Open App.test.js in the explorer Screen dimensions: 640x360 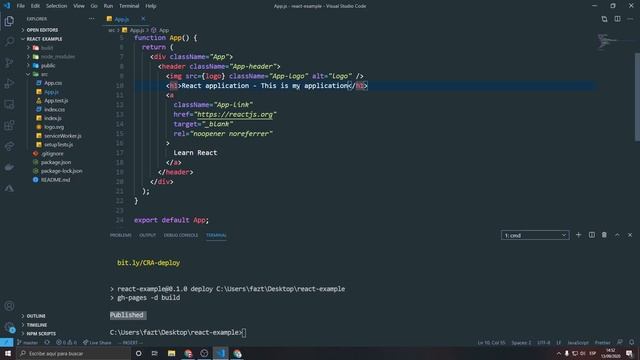pyautogui.click(x=56, y=100)
